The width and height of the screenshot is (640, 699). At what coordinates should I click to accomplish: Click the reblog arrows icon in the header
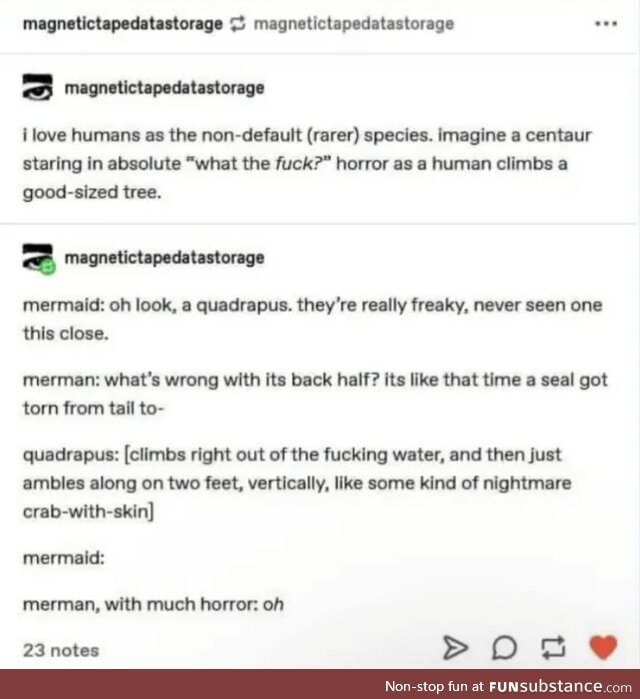(238, 24)
